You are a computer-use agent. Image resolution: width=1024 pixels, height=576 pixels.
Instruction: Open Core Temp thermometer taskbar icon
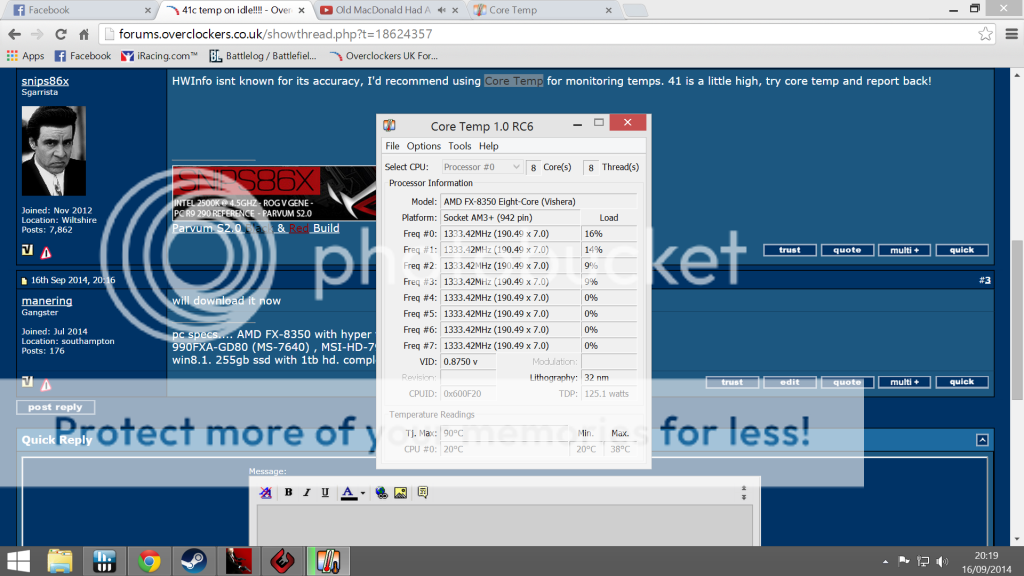coord(327,561)
